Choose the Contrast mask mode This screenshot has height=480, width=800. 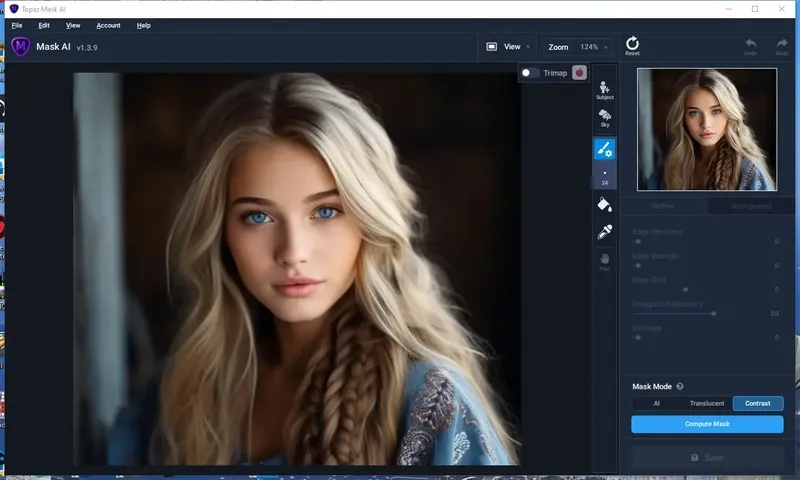point(758,403)
